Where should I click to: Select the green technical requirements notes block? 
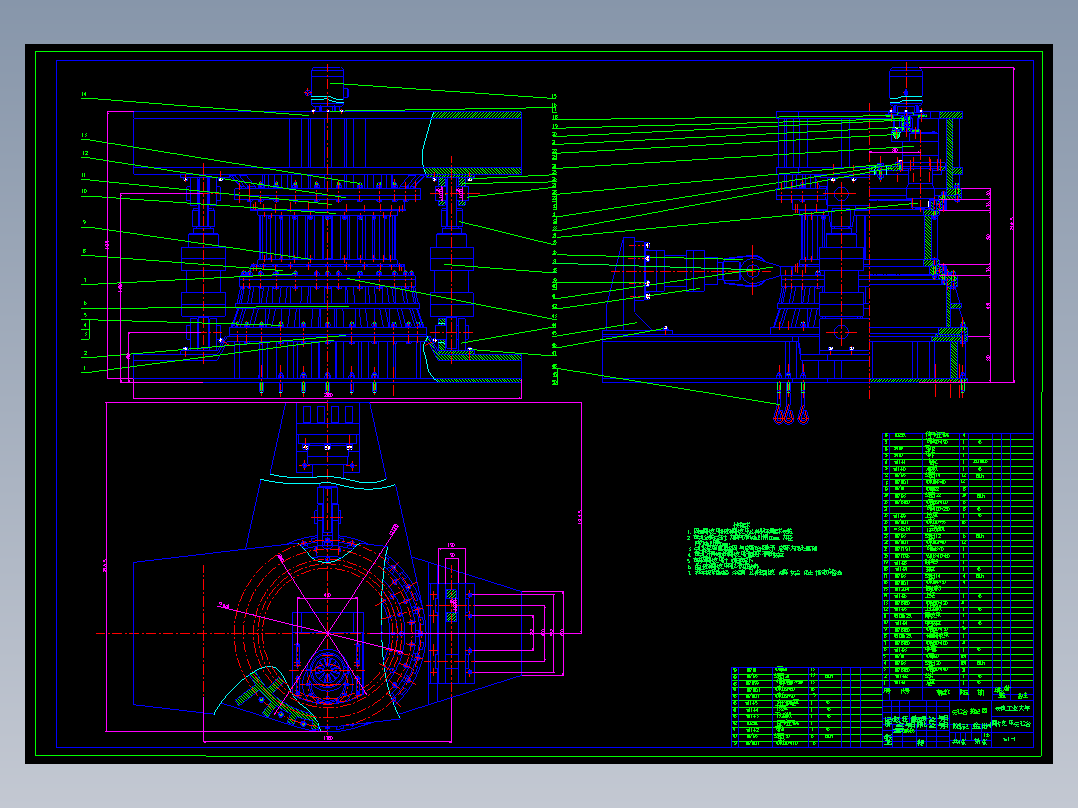coord(764,549)
